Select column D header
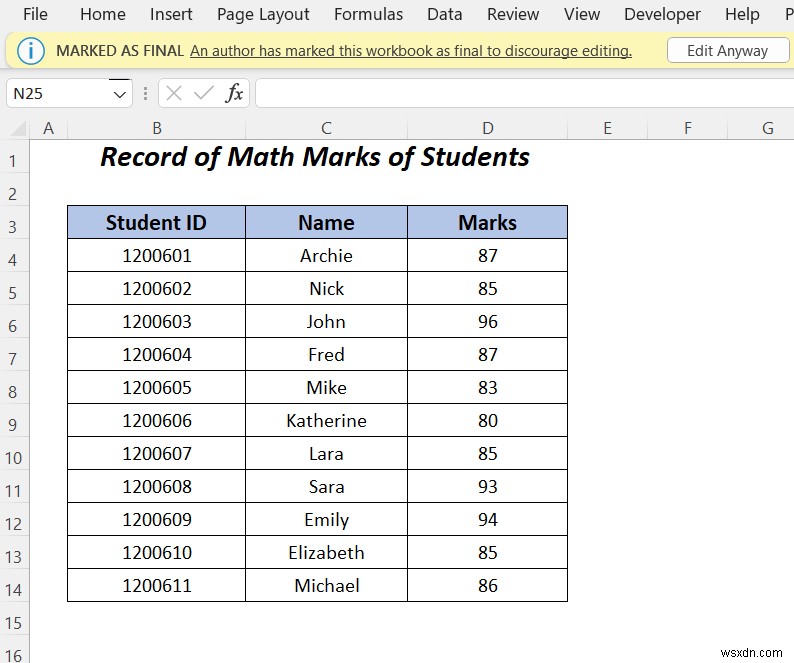The image size is (794, 663). pyautogui.click(x=487, y=128)
